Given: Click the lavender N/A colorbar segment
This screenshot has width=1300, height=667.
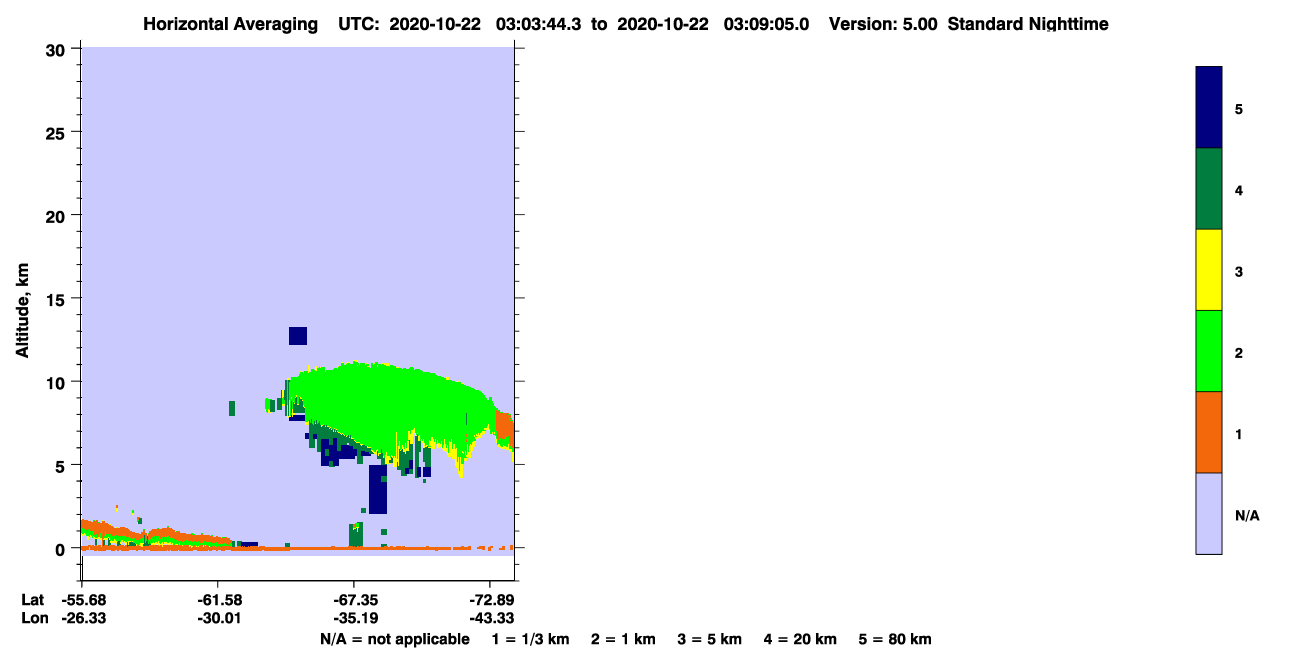Looking at the screenshot, I should pyautogui.click(x=1209, y=513).
